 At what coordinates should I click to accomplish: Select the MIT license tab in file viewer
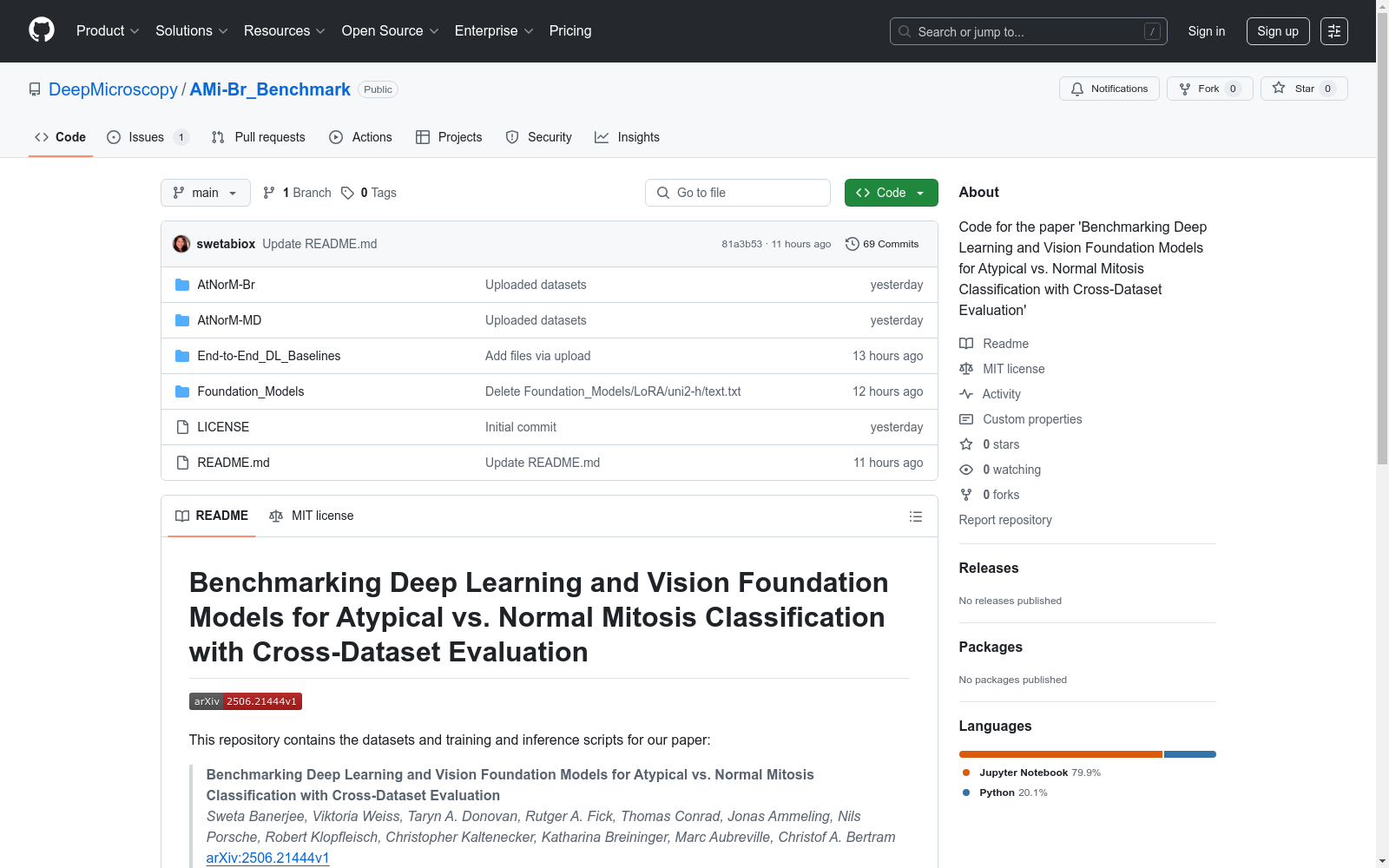click(x=312, y=516)
